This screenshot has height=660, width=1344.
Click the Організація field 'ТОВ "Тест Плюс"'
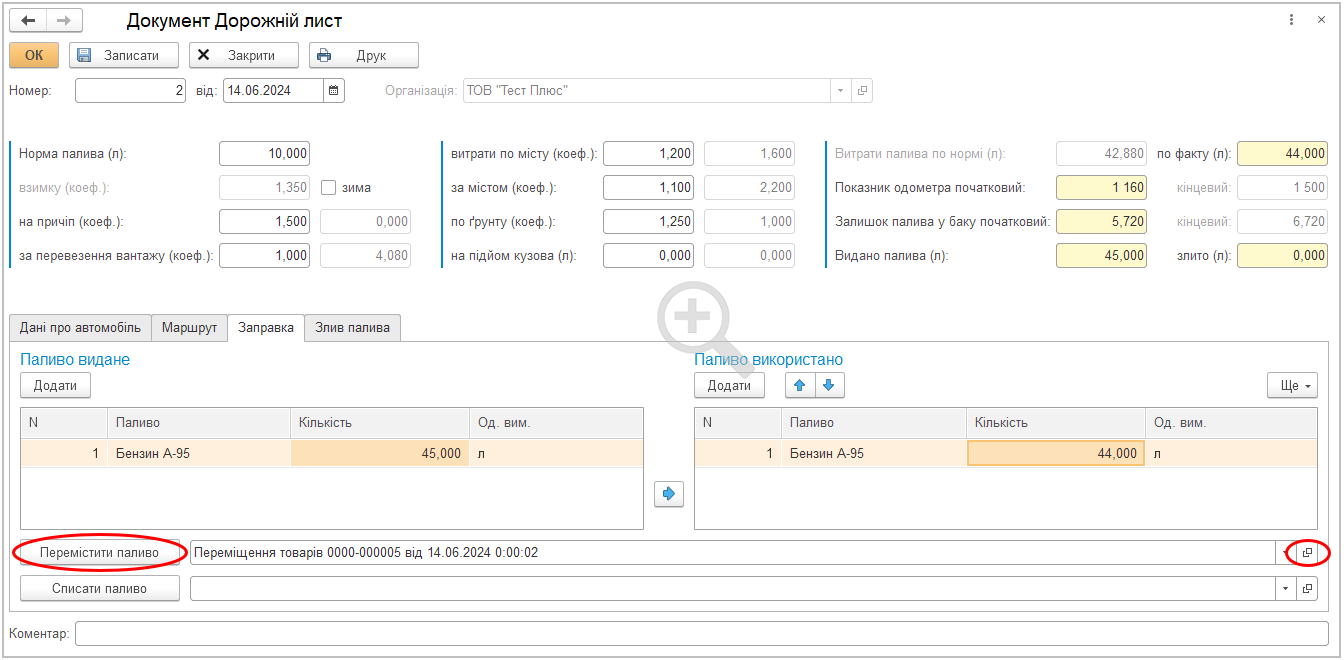(x=647, y=91)
